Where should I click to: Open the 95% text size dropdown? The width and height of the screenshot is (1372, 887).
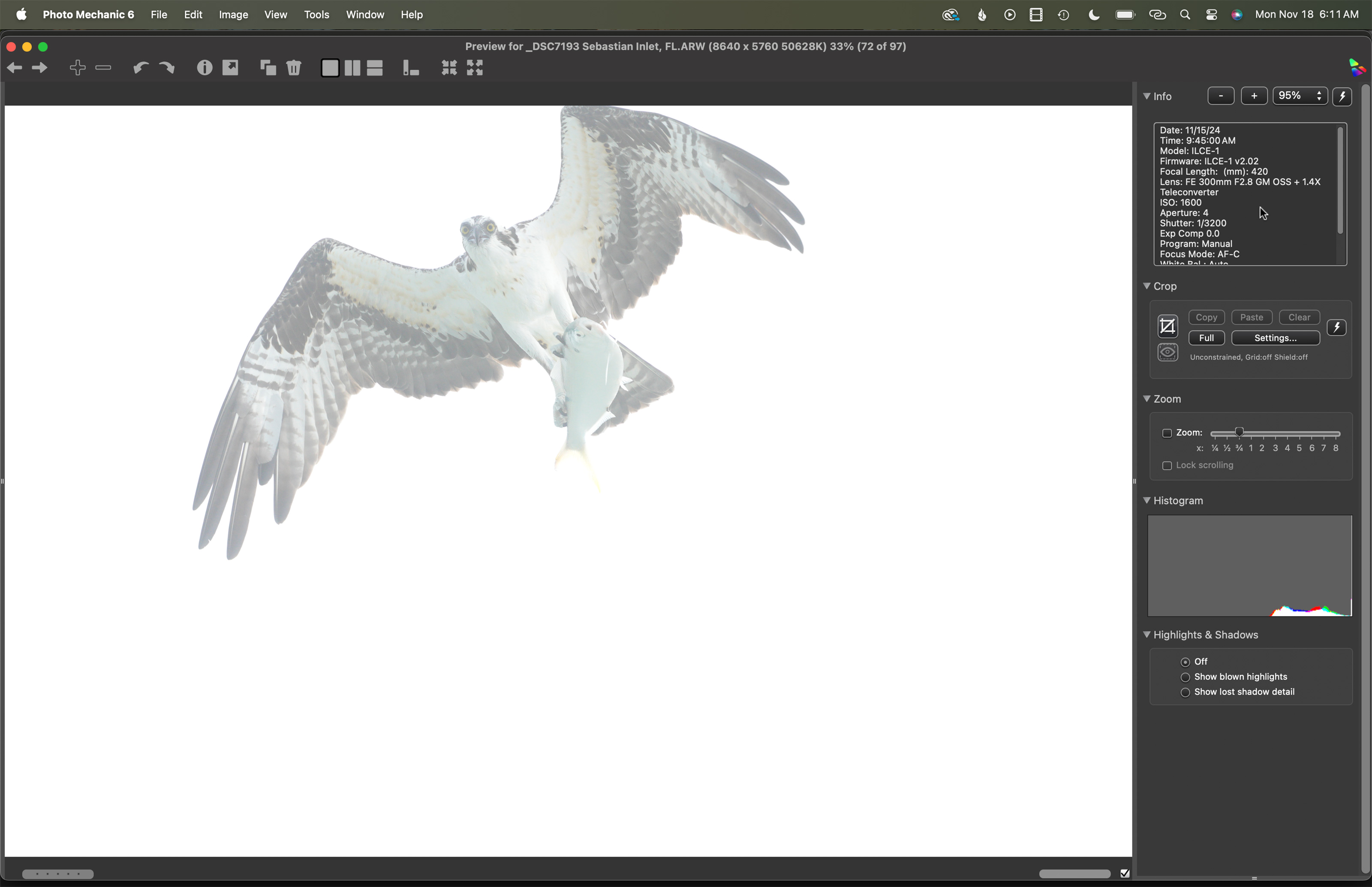click(1300, 96)
